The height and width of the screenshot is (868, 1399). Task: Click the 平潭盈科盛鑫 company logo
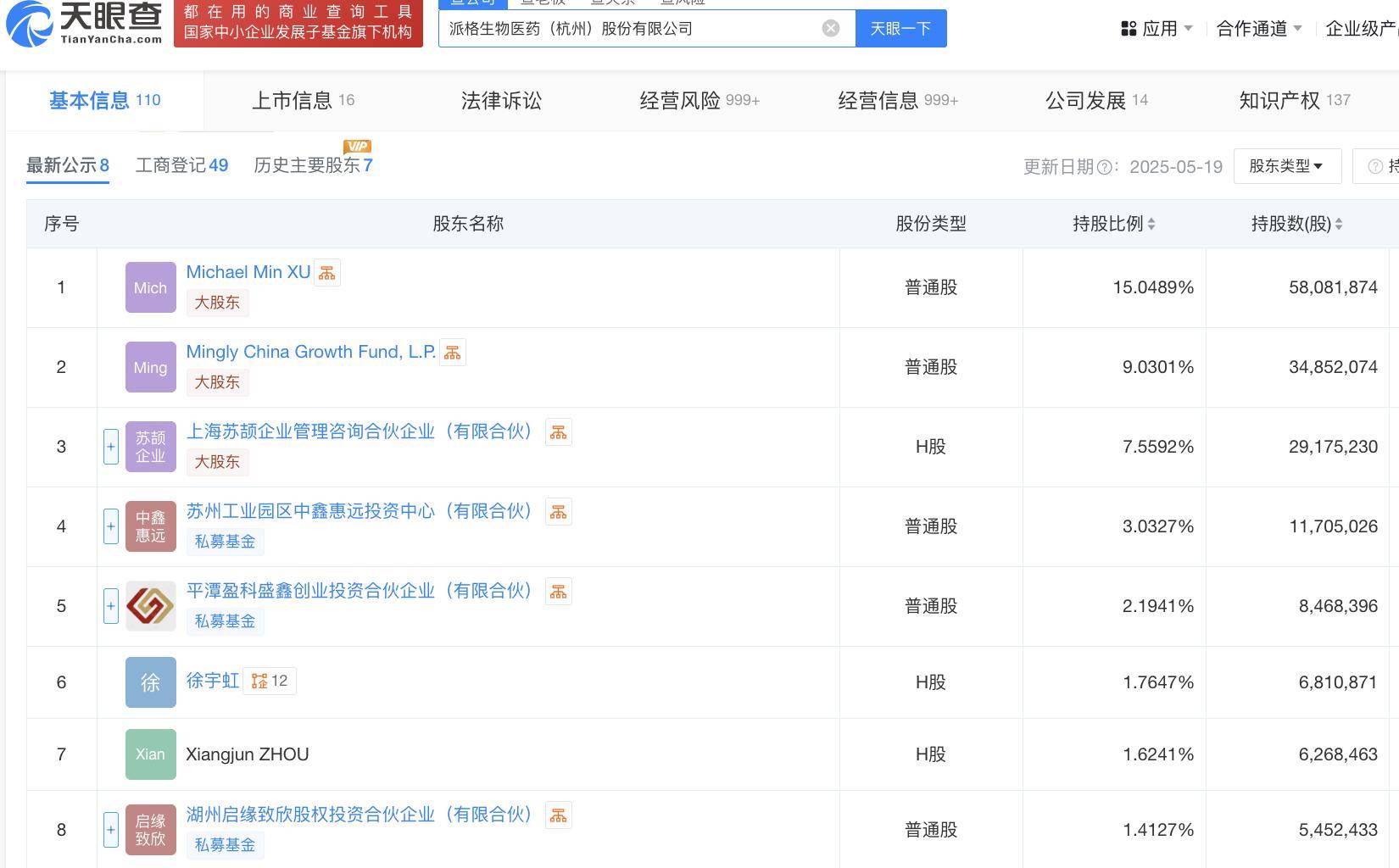(x=150, y=606)
